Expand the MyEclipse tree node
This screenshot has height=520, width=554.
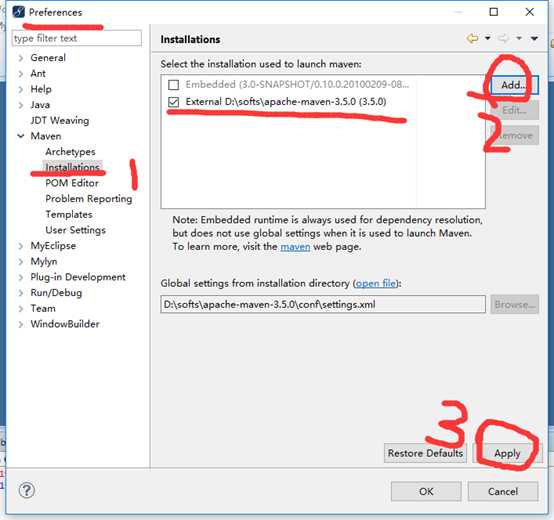pyautogui.click(x=21, y=246)
